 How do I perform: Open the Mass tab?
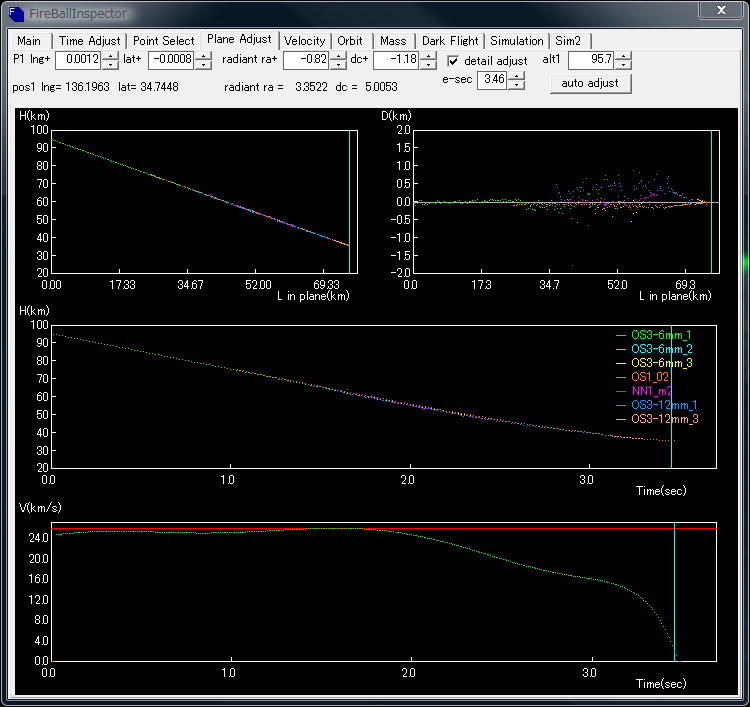[x=393, y=41]
